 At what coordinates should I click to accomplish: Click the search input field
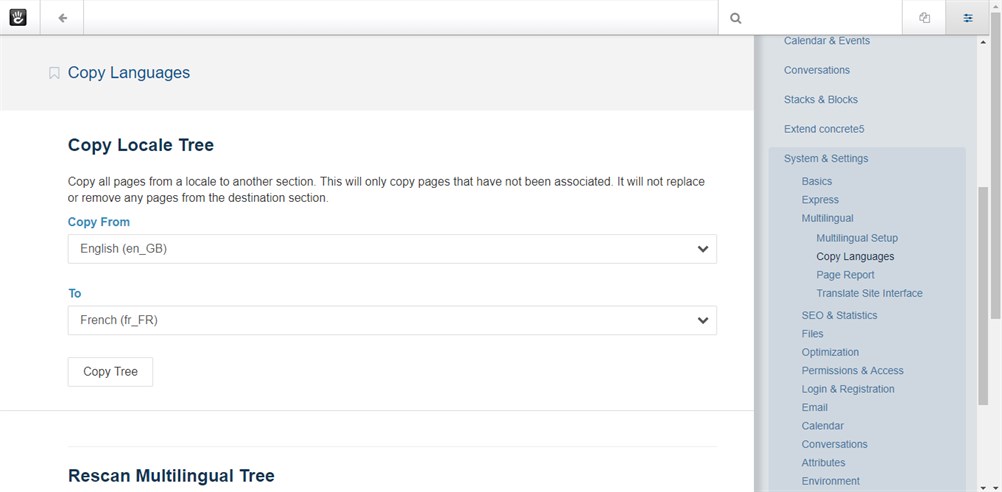820,18
